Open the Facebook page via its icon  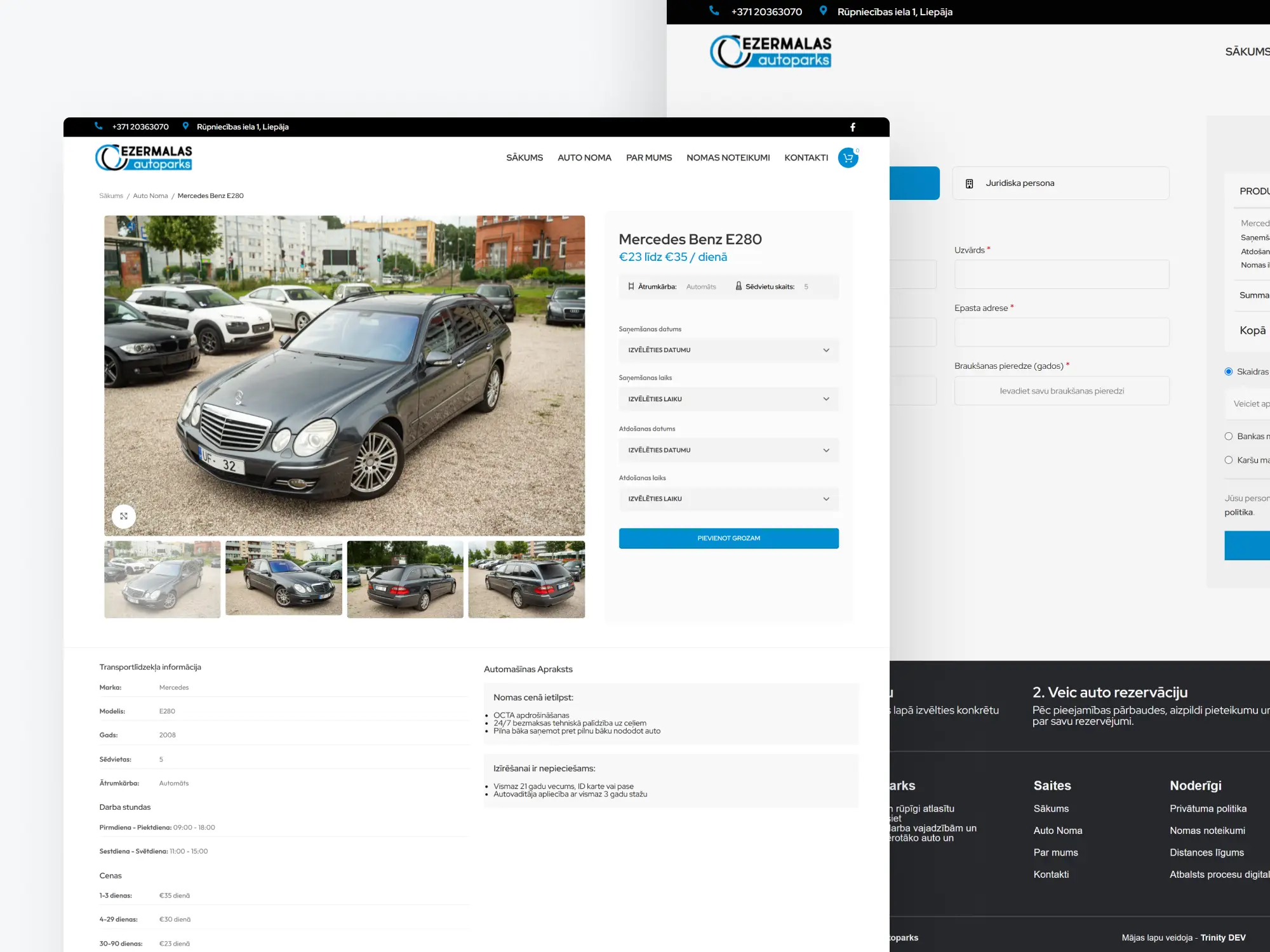coord(852,127)
